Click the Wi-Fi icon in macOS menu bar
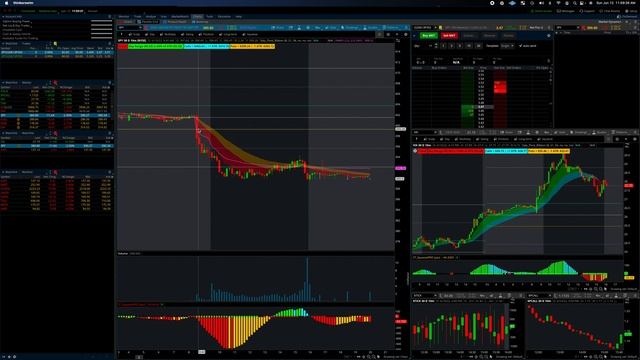This screenshot has width=640, height=360. 558,3
